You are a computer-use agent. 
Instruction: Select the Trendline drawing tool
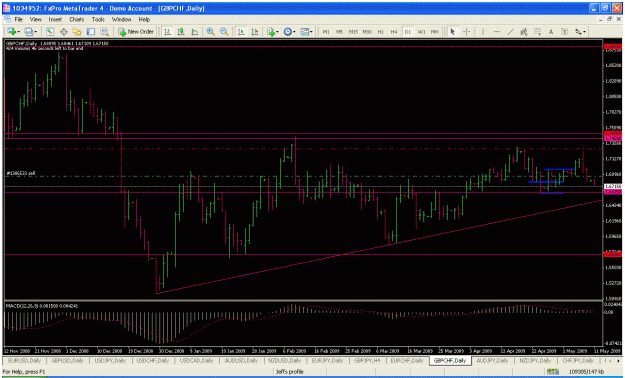point(510,32)
